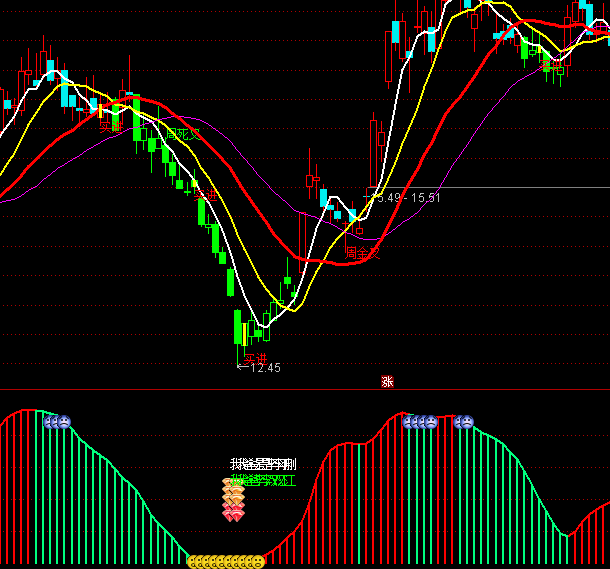The image size is (610, 569).
Task: Click the signal label at top right green candles
Action: [551, 67]
